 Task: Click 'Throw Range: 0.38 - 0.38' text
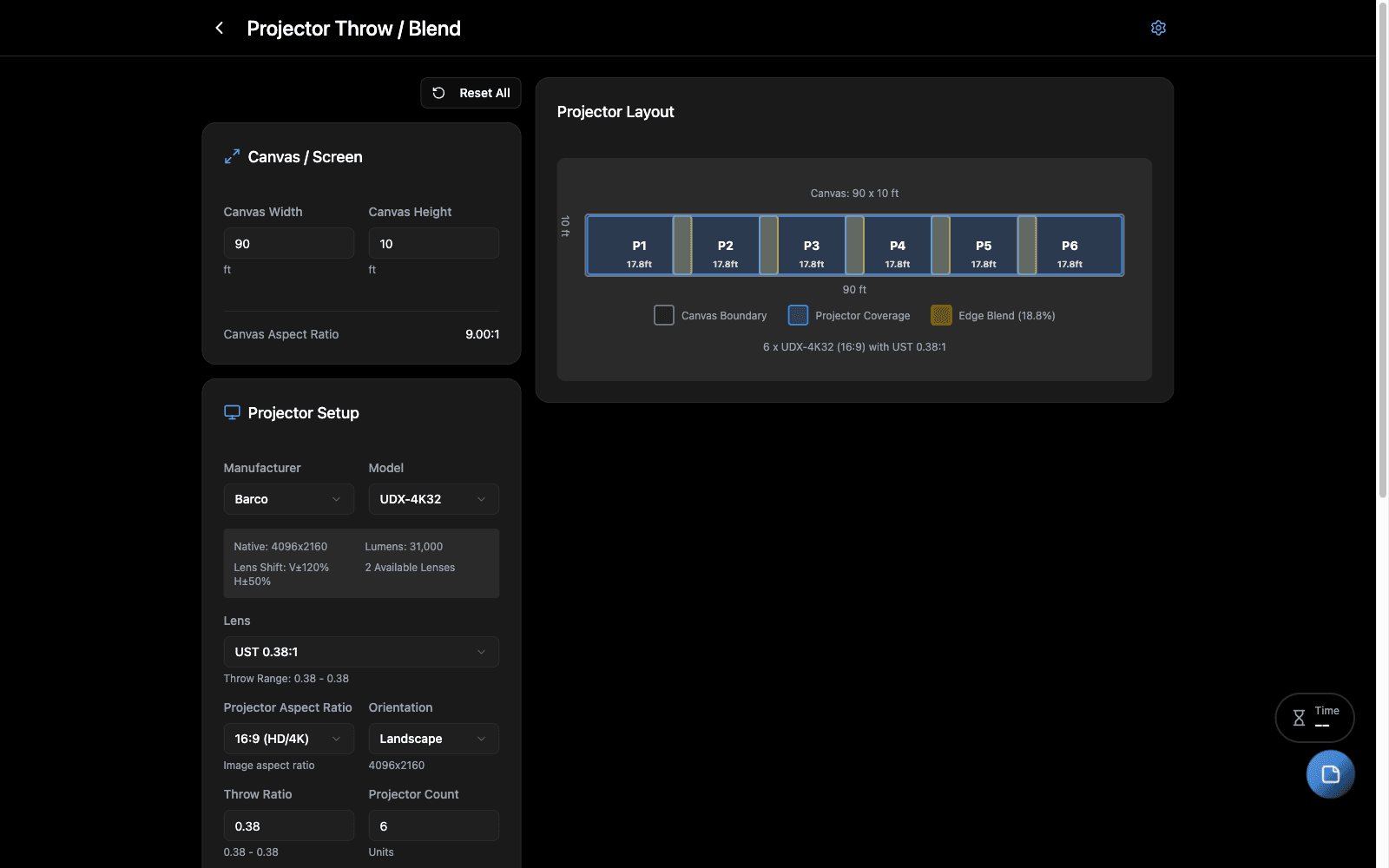coord(286,679)
